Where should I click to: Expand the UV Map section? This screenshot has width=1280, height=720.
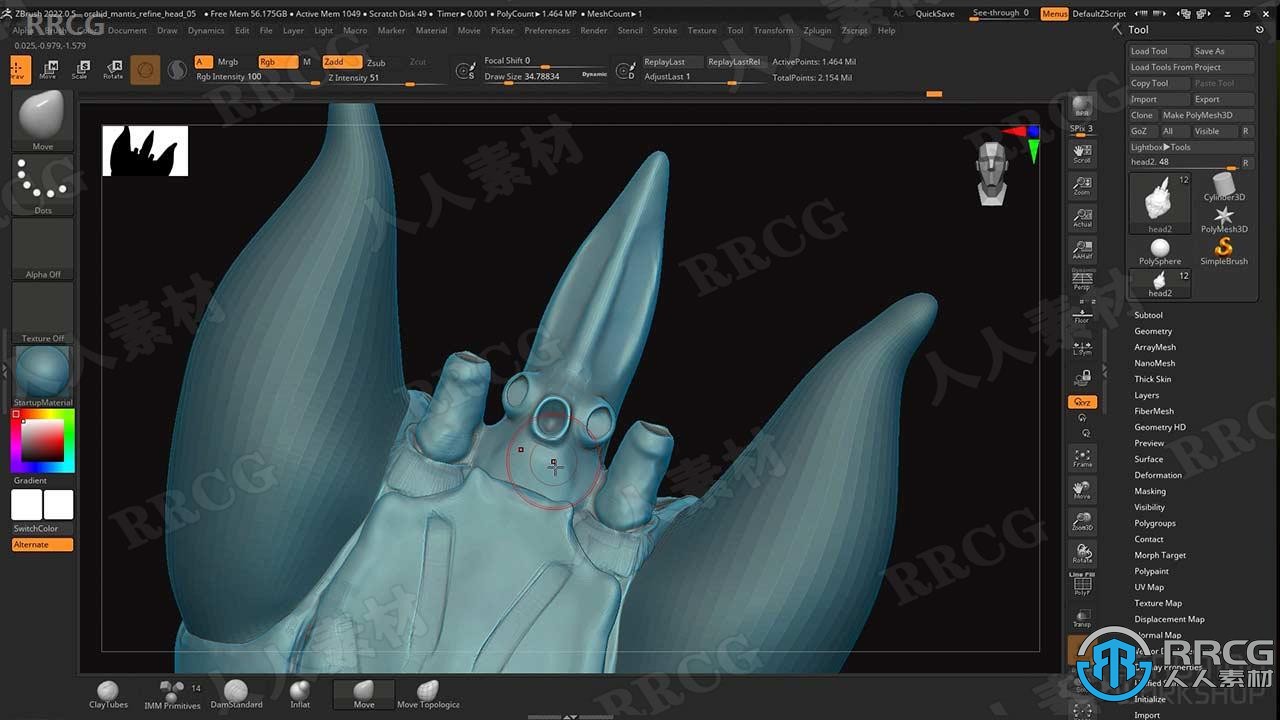pyautogui.click(x=1149, y=587)
